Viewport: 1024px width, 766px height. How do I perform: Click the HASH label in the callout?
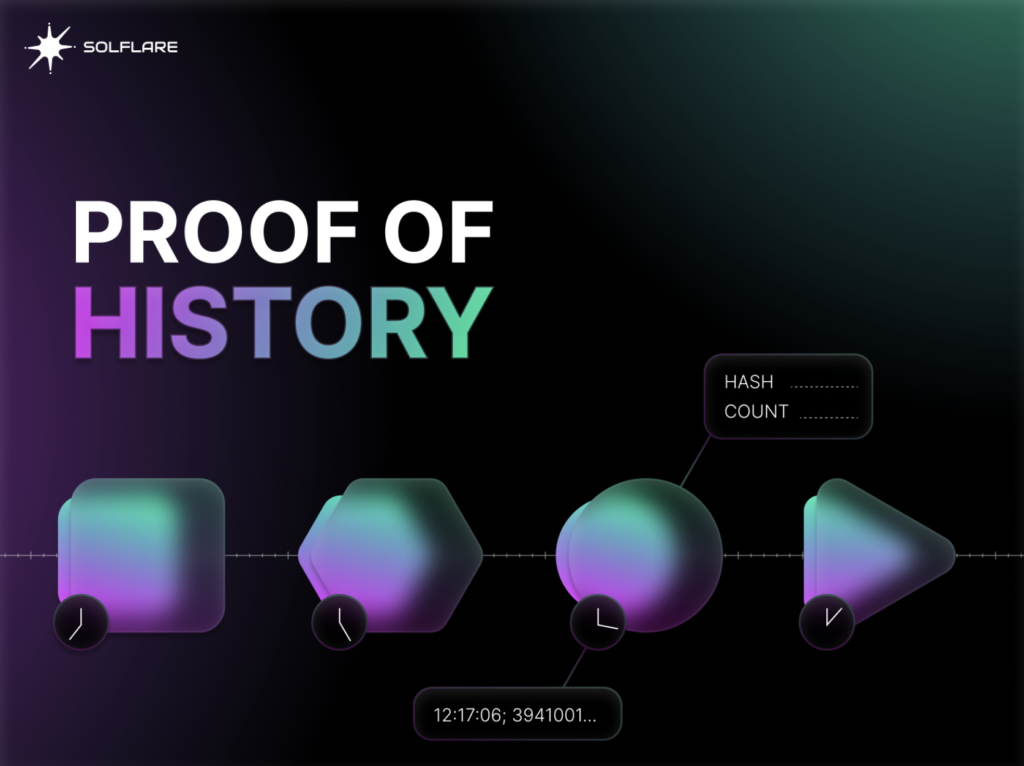748,382
